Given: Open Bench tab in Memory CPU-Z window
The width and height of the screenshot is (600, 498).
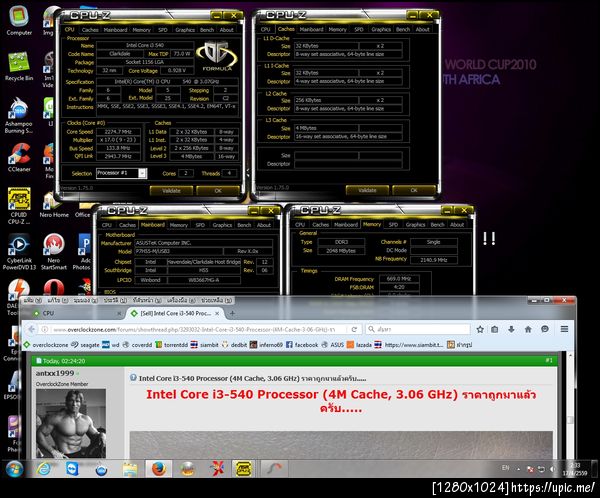Looking at the screenshot, I should 437,225.
